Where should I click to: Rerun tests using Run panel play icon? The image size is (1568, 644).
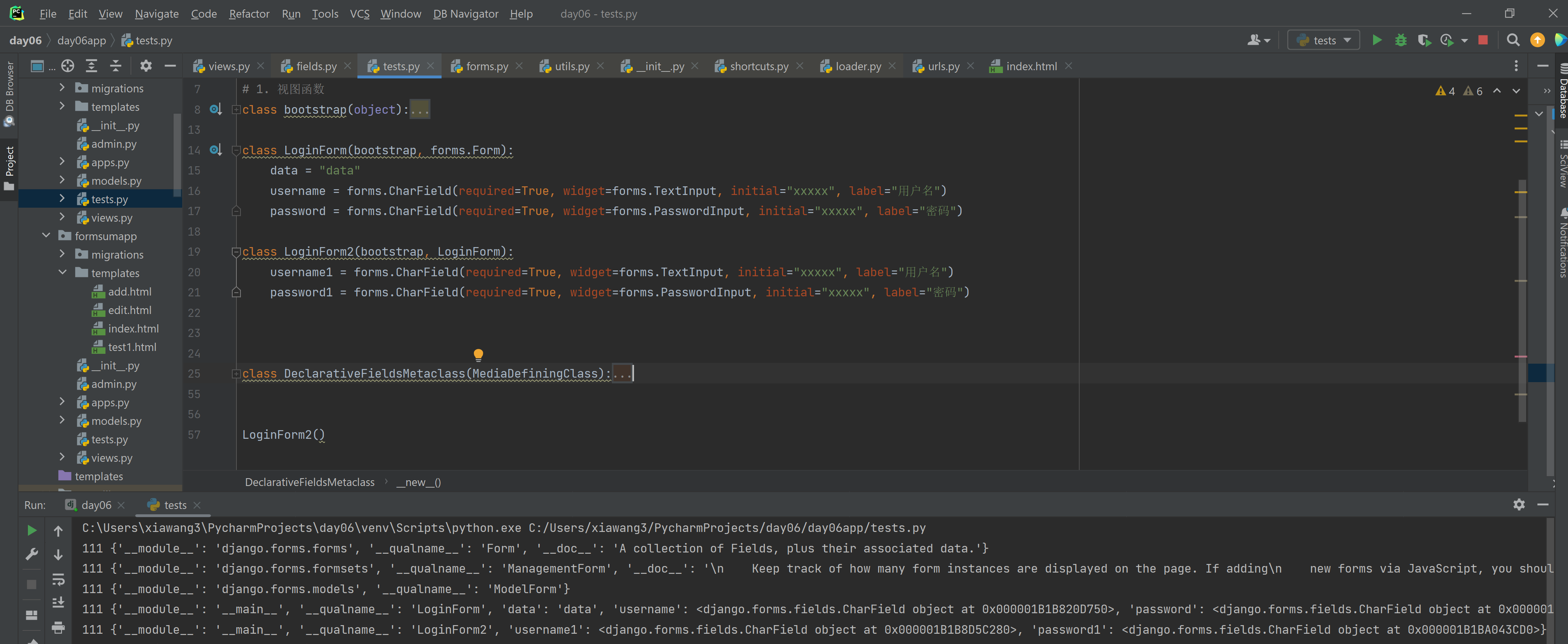(32, 530)
